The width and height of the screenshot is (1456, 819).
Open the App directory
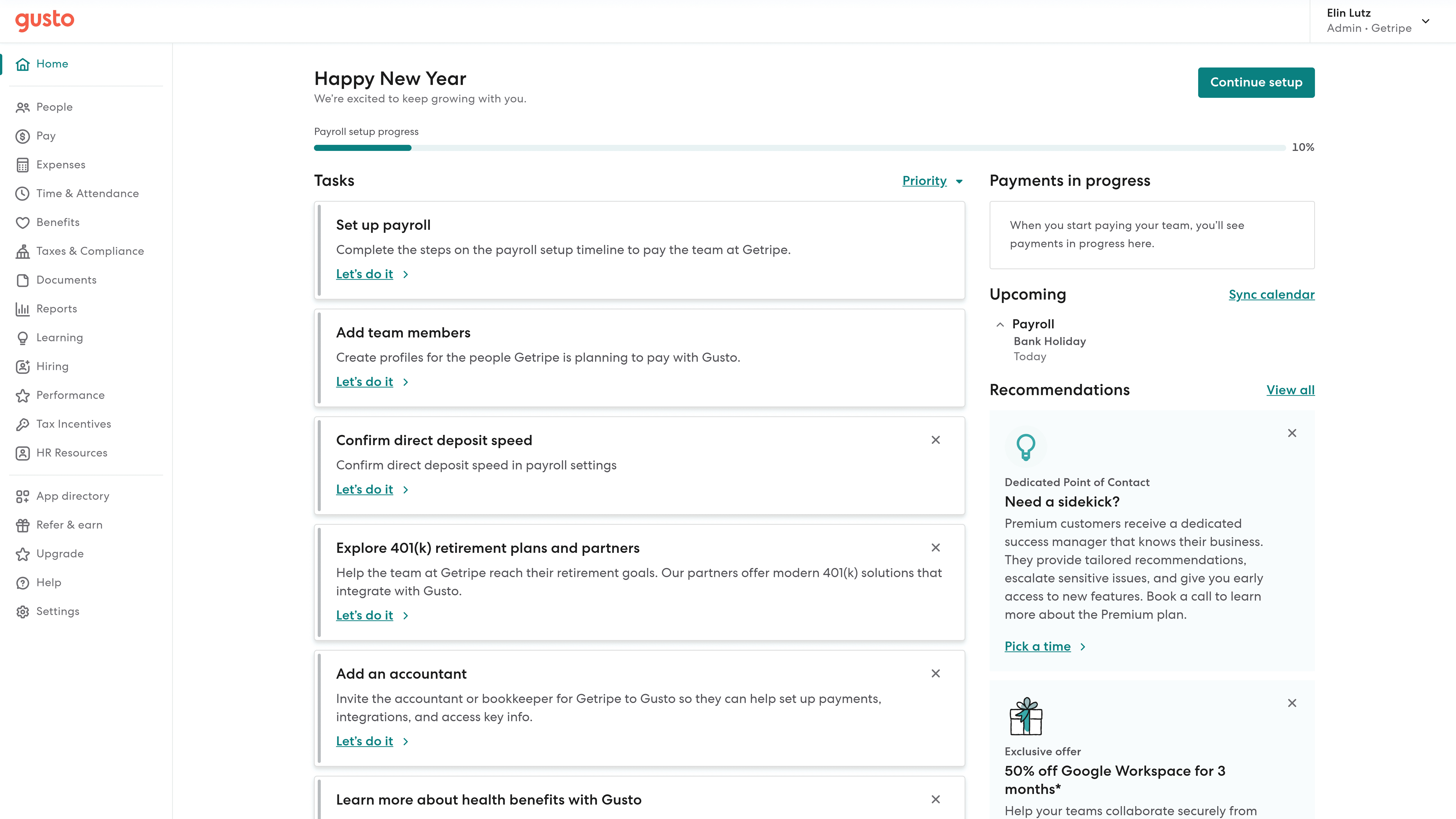click(73, 496)
